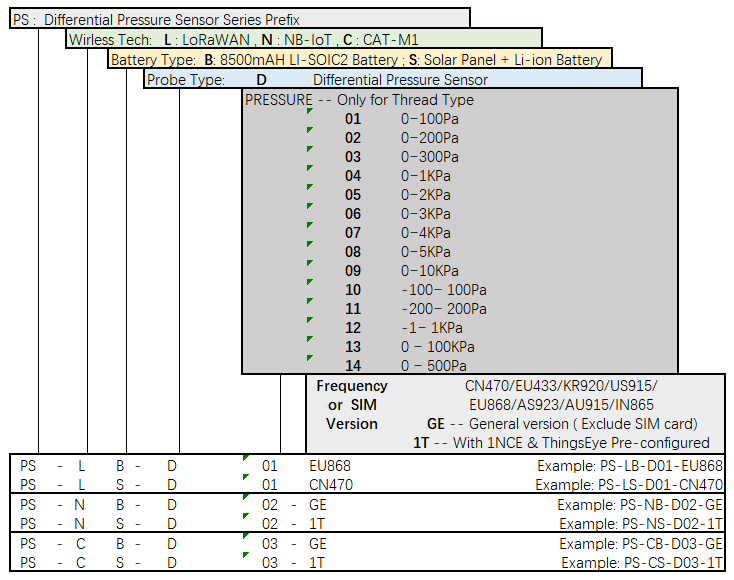734x580 pixels.
Task: Select the '0 - 500Pa' range cell
Action: [434, 366]
